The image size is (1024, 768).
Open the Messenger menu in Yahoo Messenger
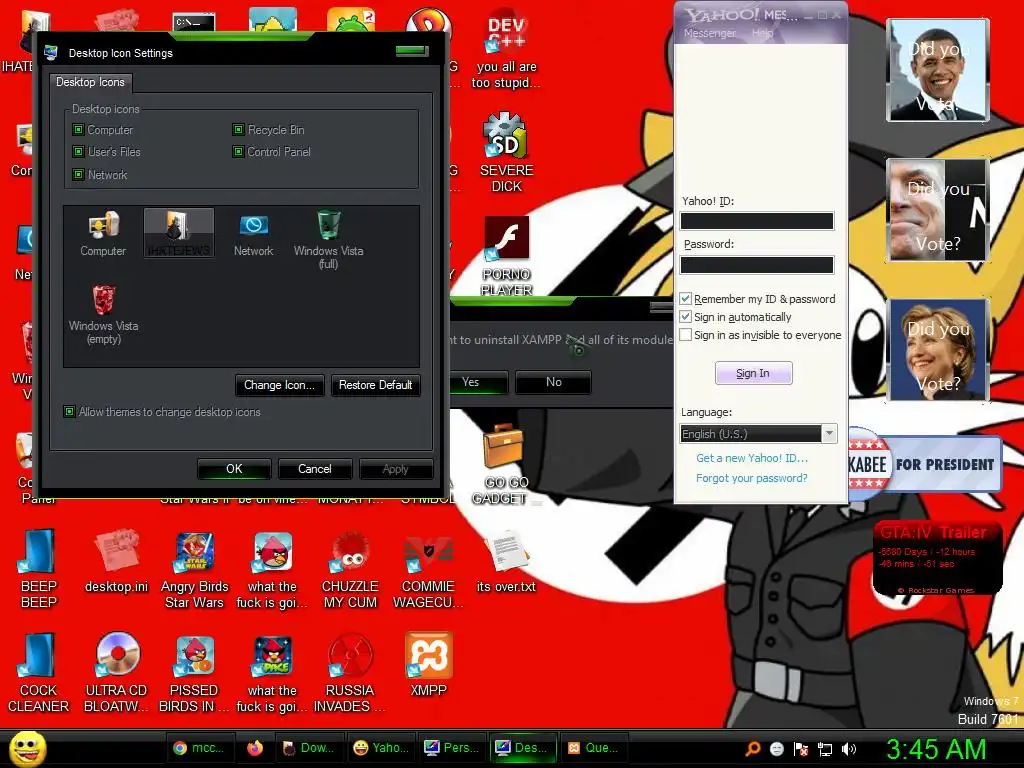pyautogui.click(x=710, y=33)
